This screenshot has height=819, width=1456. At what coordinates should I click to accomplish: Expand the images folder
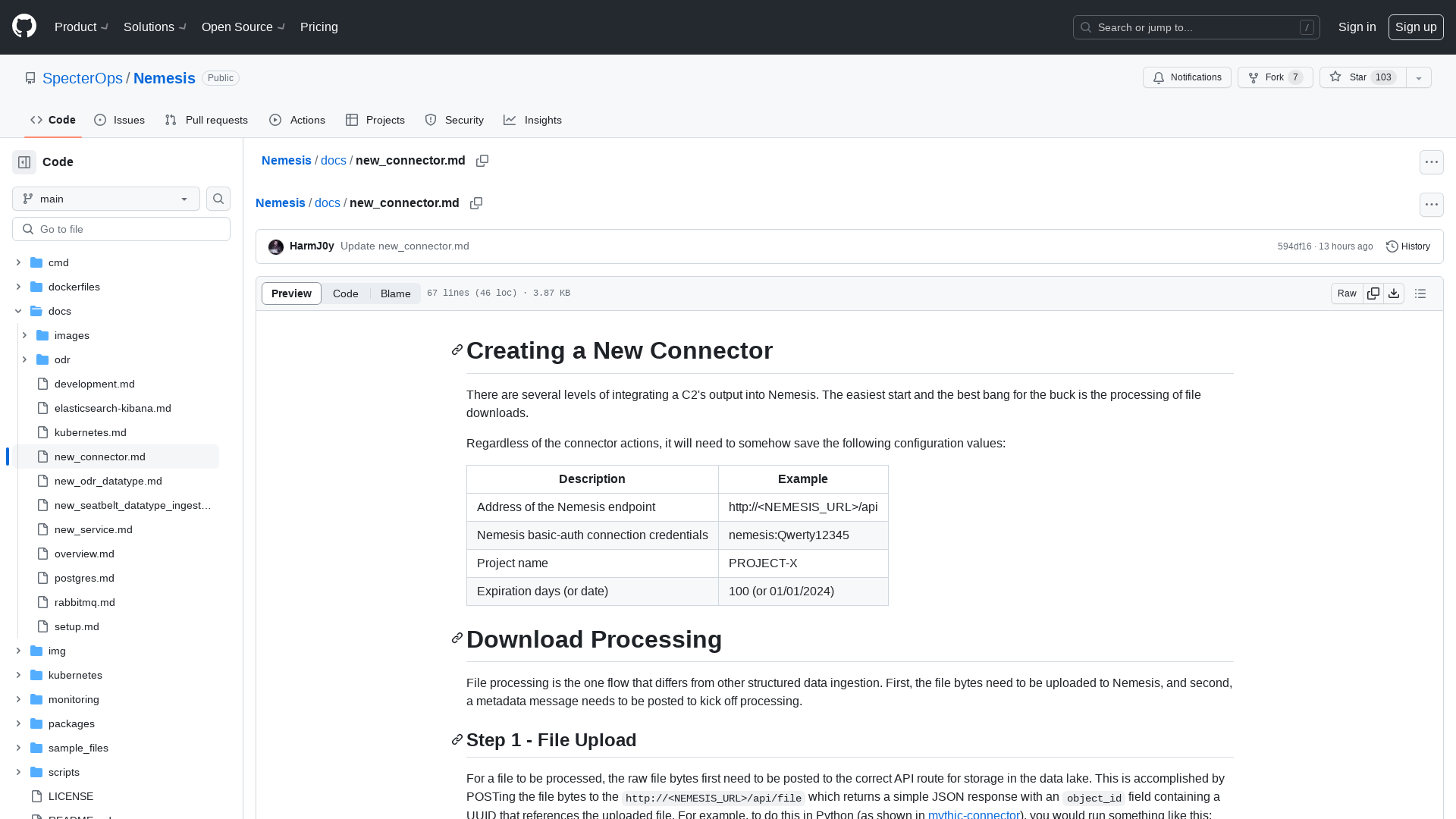[24, 335]
